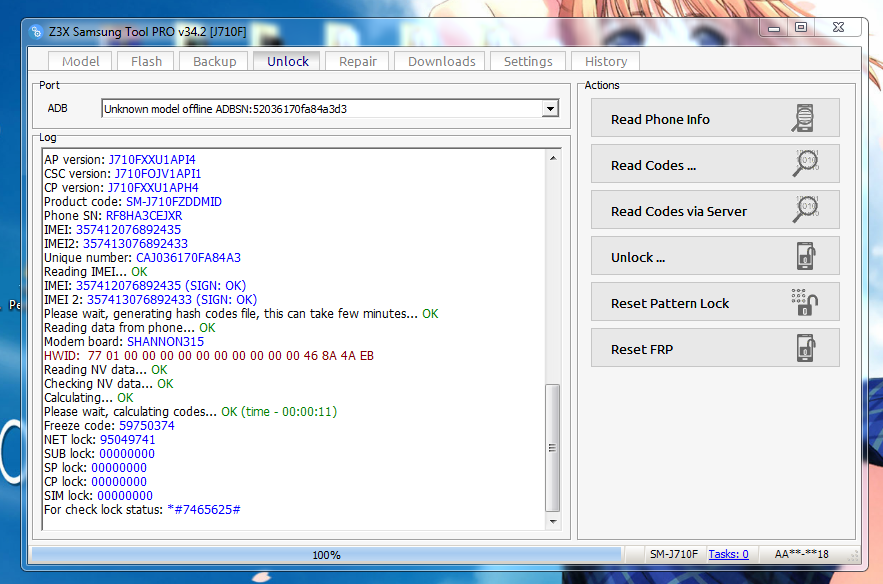The image size is (883, 584).
Task: Click the Read Phone Info magnifier icon
Action: (803, 118)
